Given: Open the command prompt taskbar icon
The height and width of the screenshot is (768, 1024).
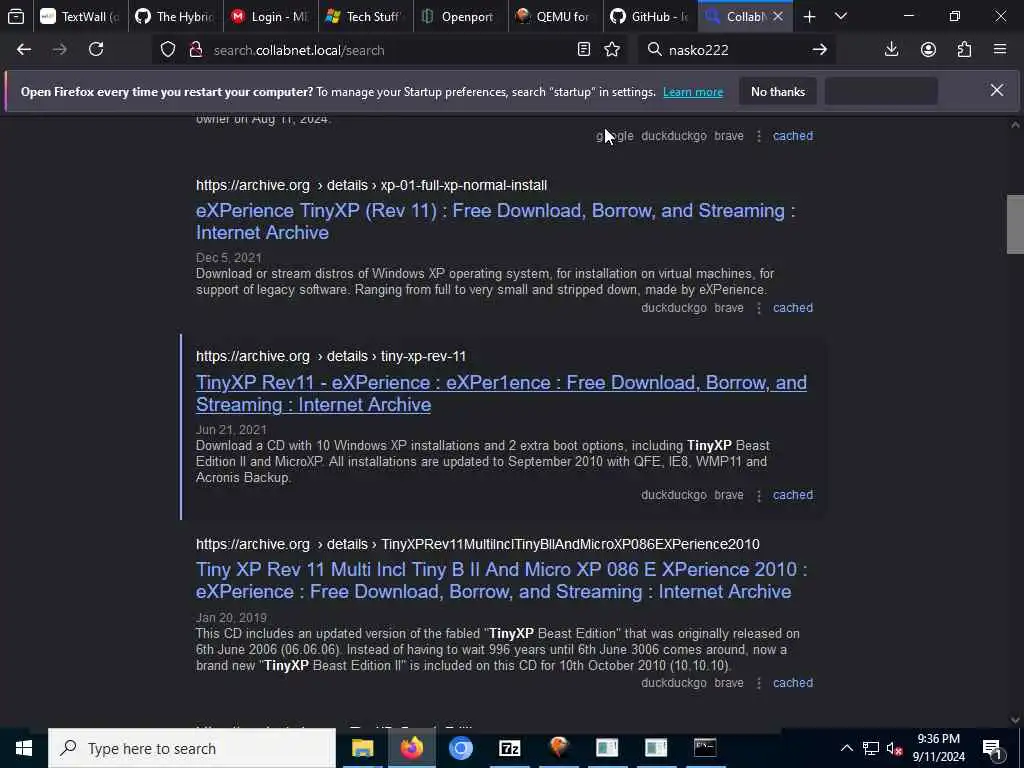Looking at the screenshot, I should pyautogui.click(x=705, y=748).
